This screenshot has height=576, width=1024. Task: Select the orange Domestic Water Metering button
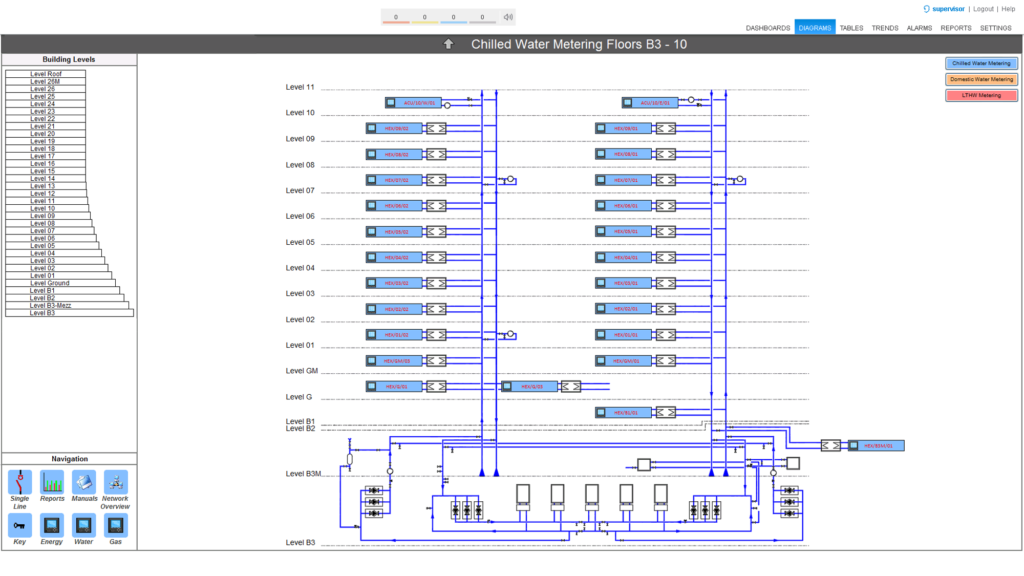click(981, 79)
